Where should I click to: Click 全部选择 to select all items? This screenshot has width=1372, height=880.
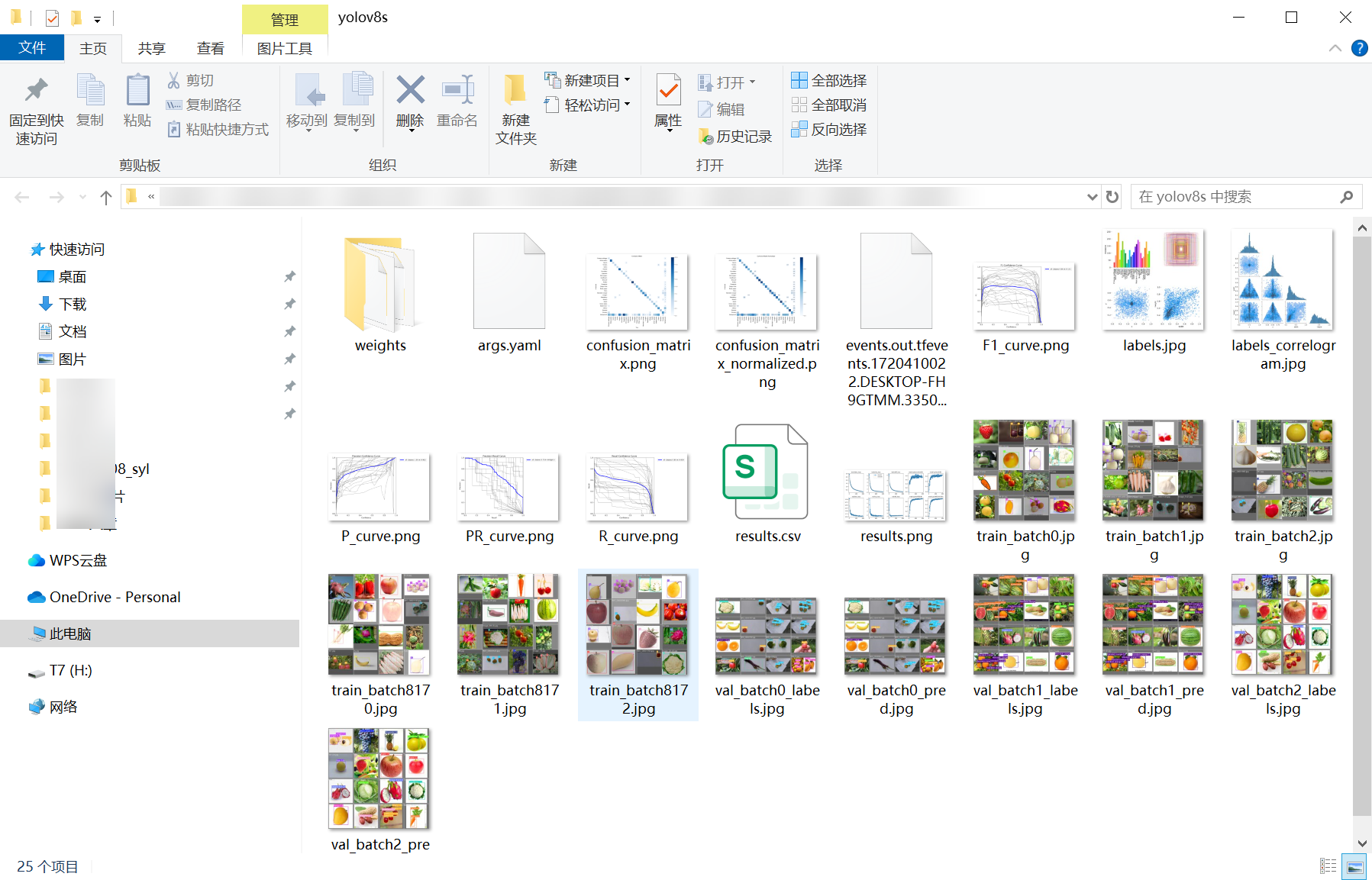click(830, 79)
